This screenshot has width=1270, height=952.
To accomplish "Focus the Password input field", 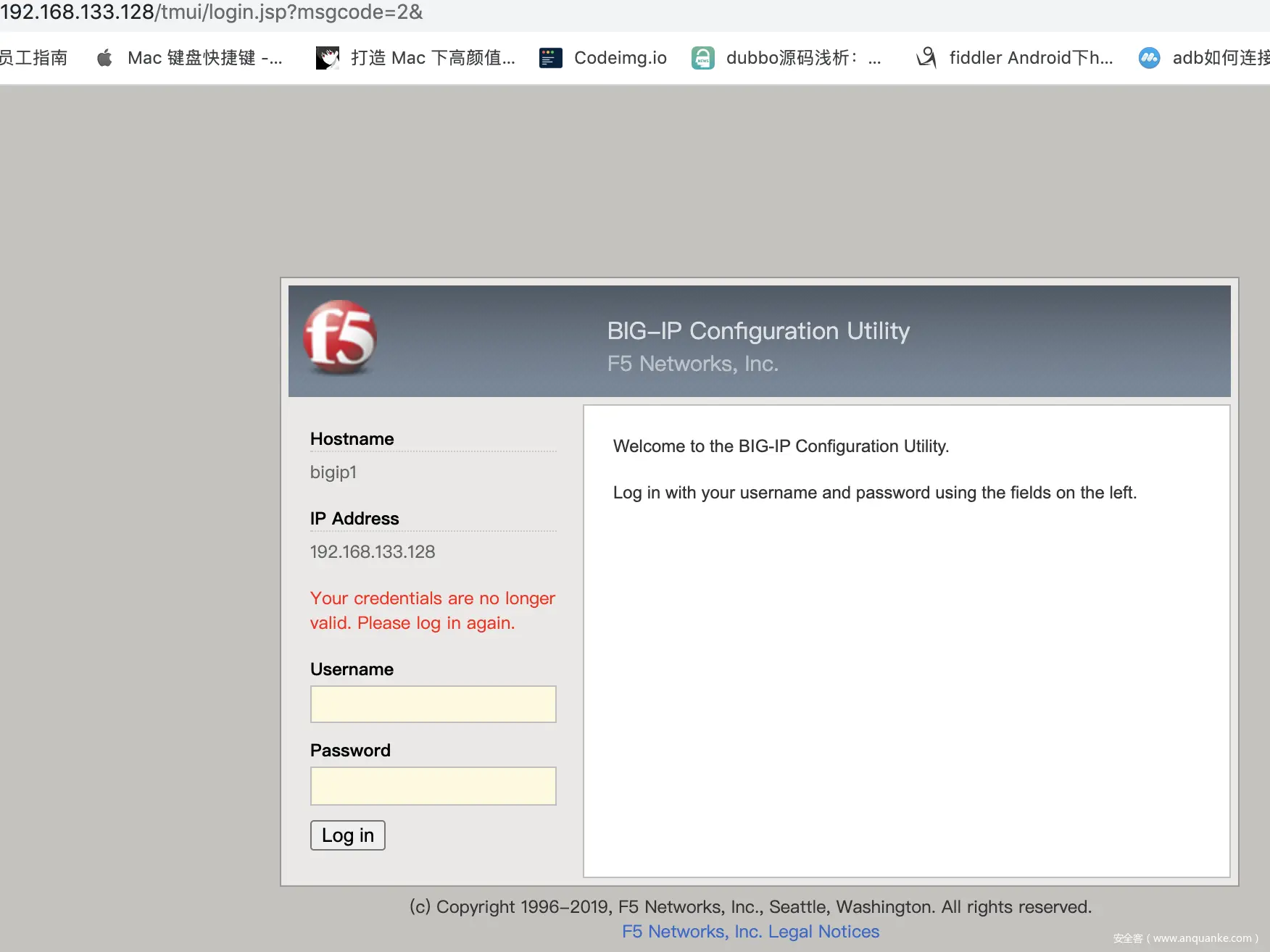I will [433, 786].
